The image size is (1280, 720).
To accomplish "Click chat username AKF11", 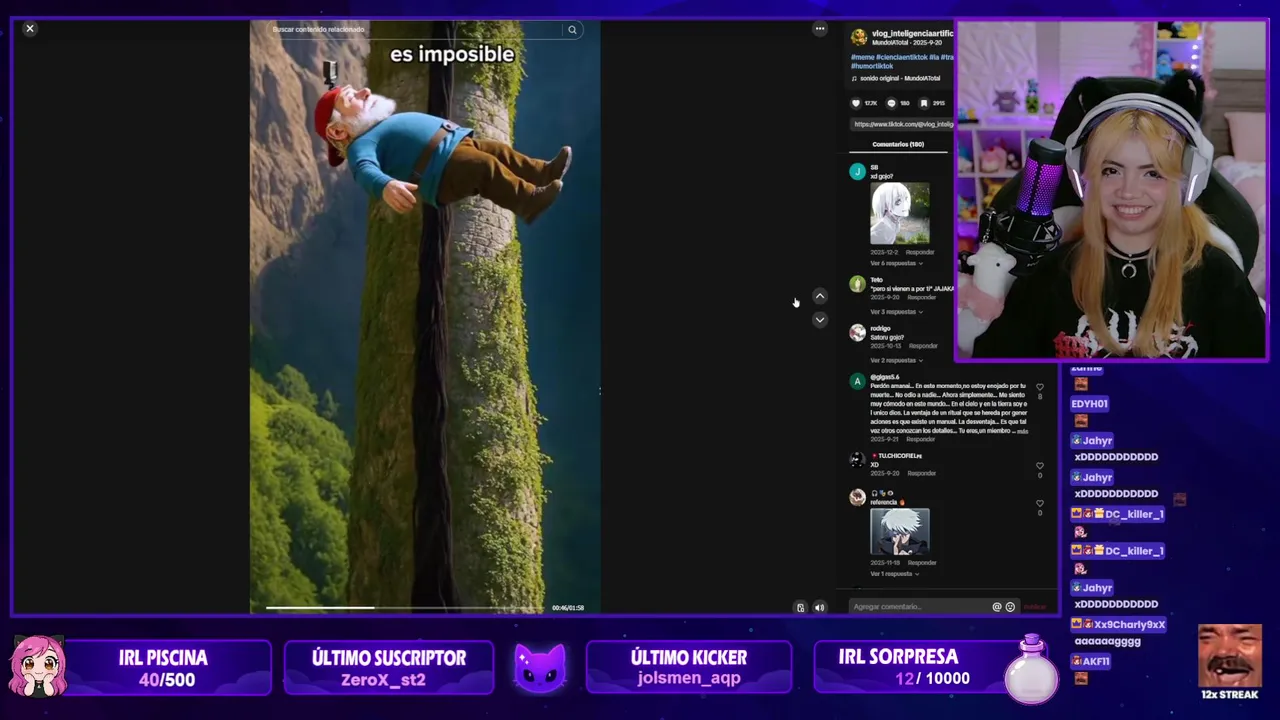I will [1096, 661].
